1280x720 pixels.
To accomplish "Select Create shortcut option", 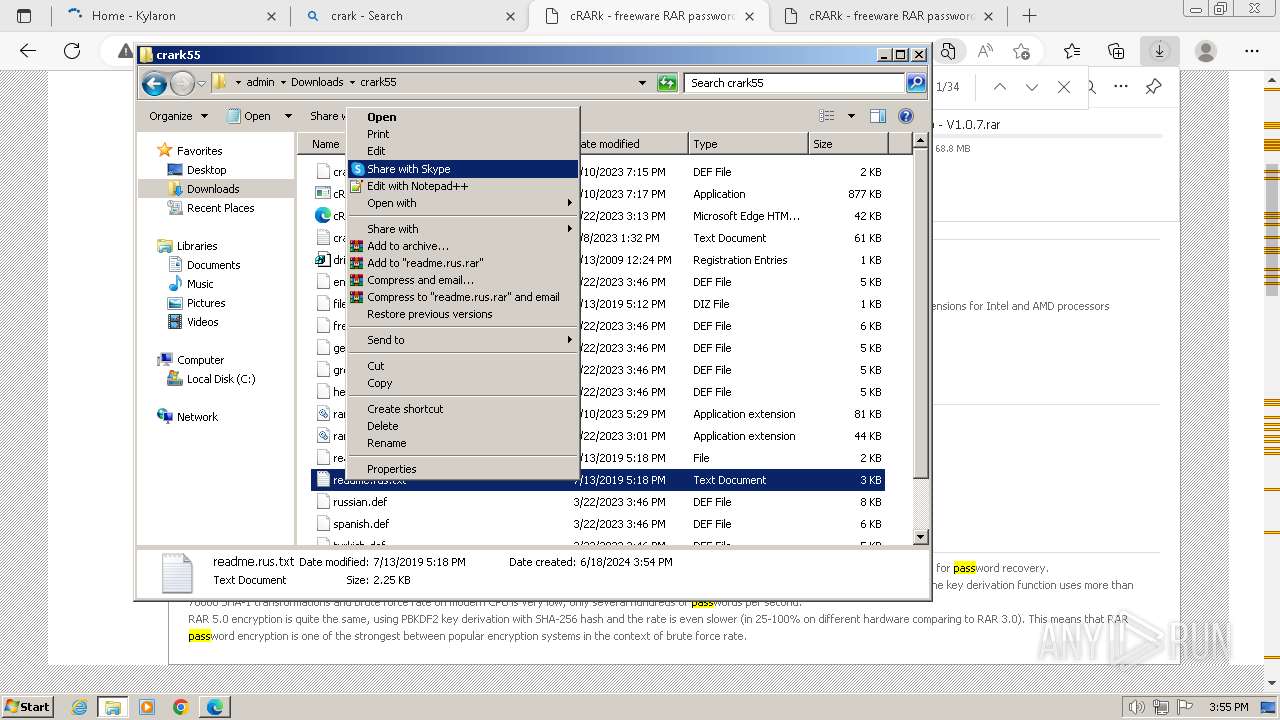I will (462, 409).
